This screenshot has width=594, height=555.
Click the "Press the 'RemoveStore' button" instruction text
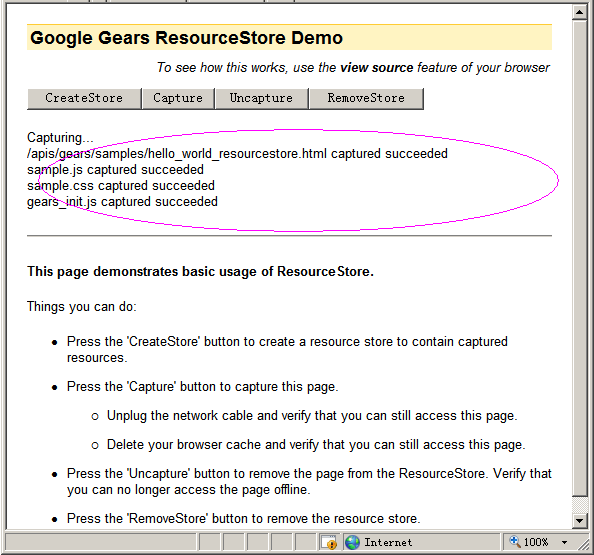coord(244,518)
